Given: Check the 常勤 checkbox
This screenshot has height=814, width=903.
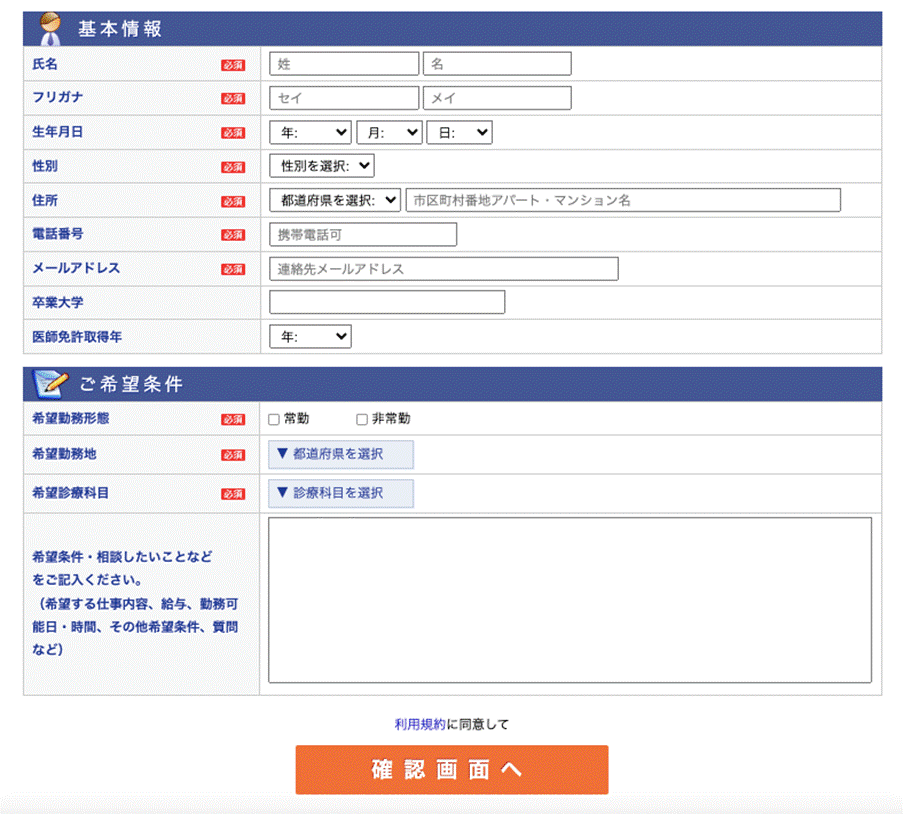Looking at the screenshot, I should pos(274,420).
